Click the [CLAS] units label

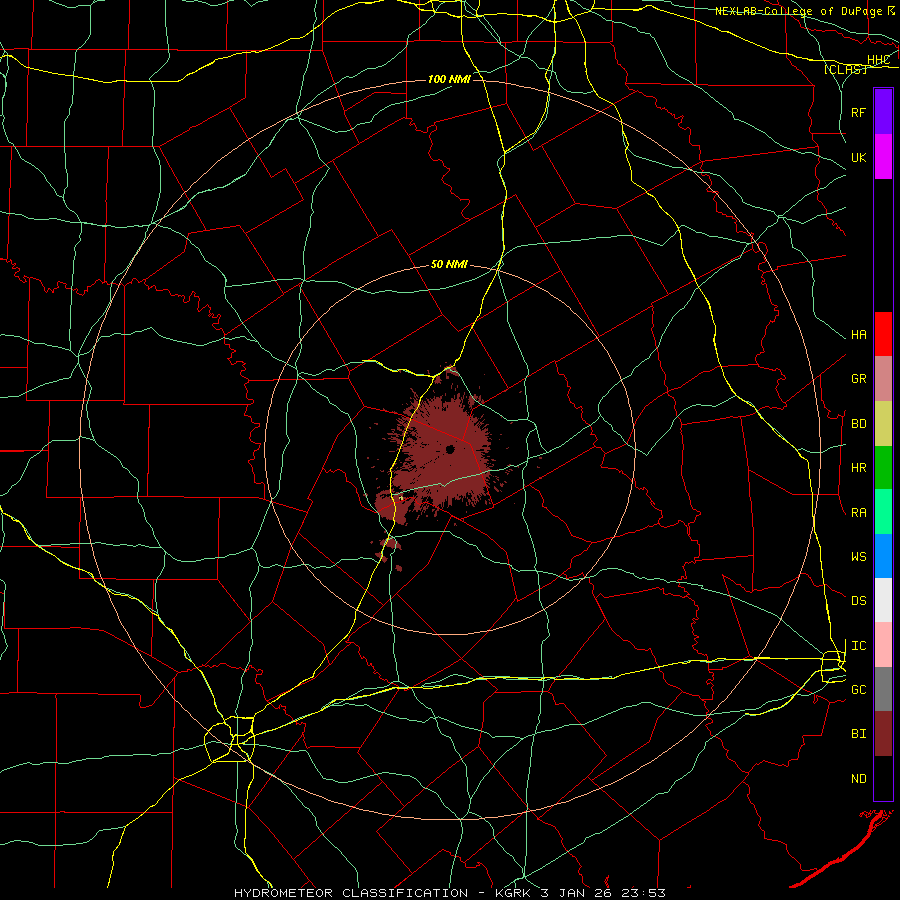pyautogui.click(x=845, y=70)
